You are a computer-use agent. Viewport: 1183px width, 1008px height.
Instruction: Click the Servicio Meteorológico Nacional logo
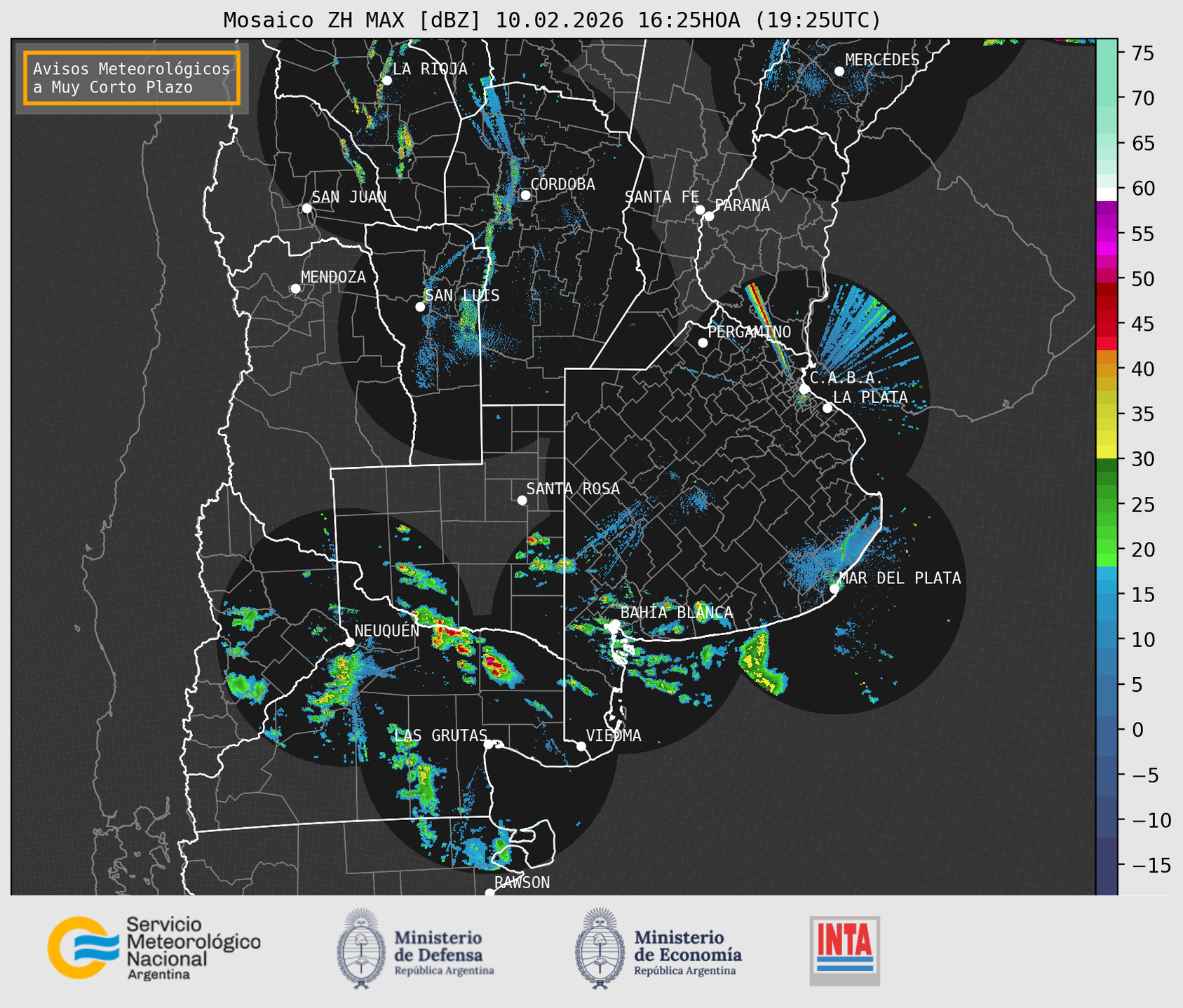[154, 948]
